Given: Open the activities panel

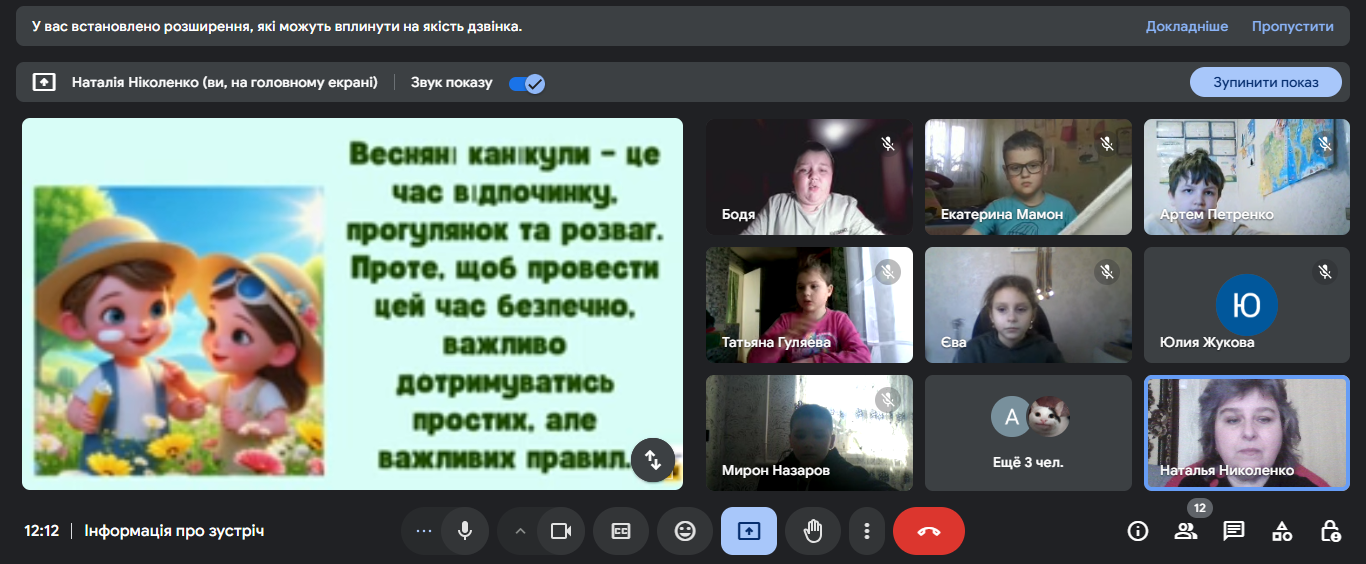Looking at the screenshot, I should (x=1282, y=531).
